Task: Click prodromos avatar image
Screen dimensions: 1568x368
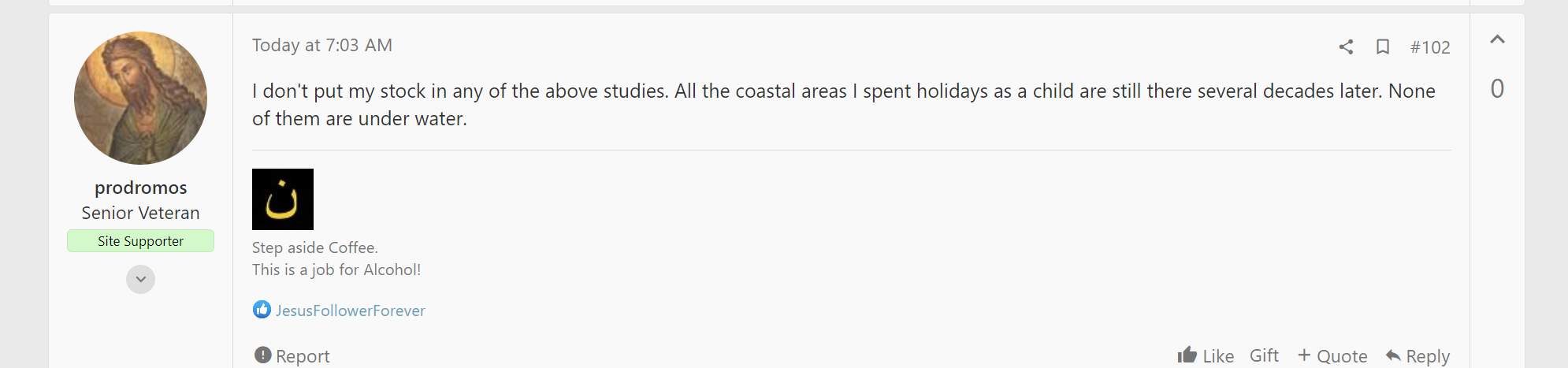Action: click(140, 98)
